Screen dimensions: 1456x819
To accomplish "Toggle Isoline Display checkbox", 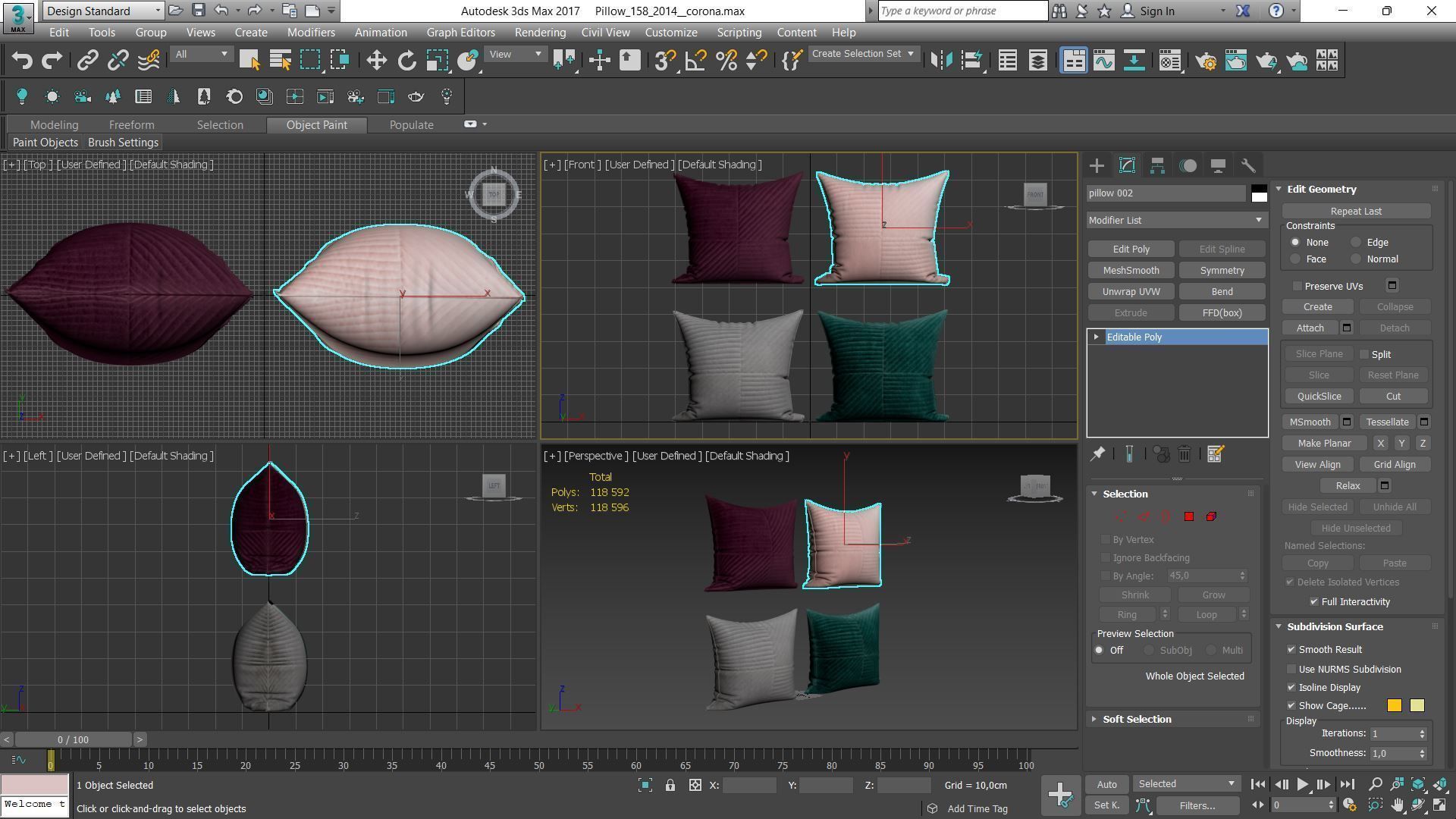I will click(x=1291, y=688).
